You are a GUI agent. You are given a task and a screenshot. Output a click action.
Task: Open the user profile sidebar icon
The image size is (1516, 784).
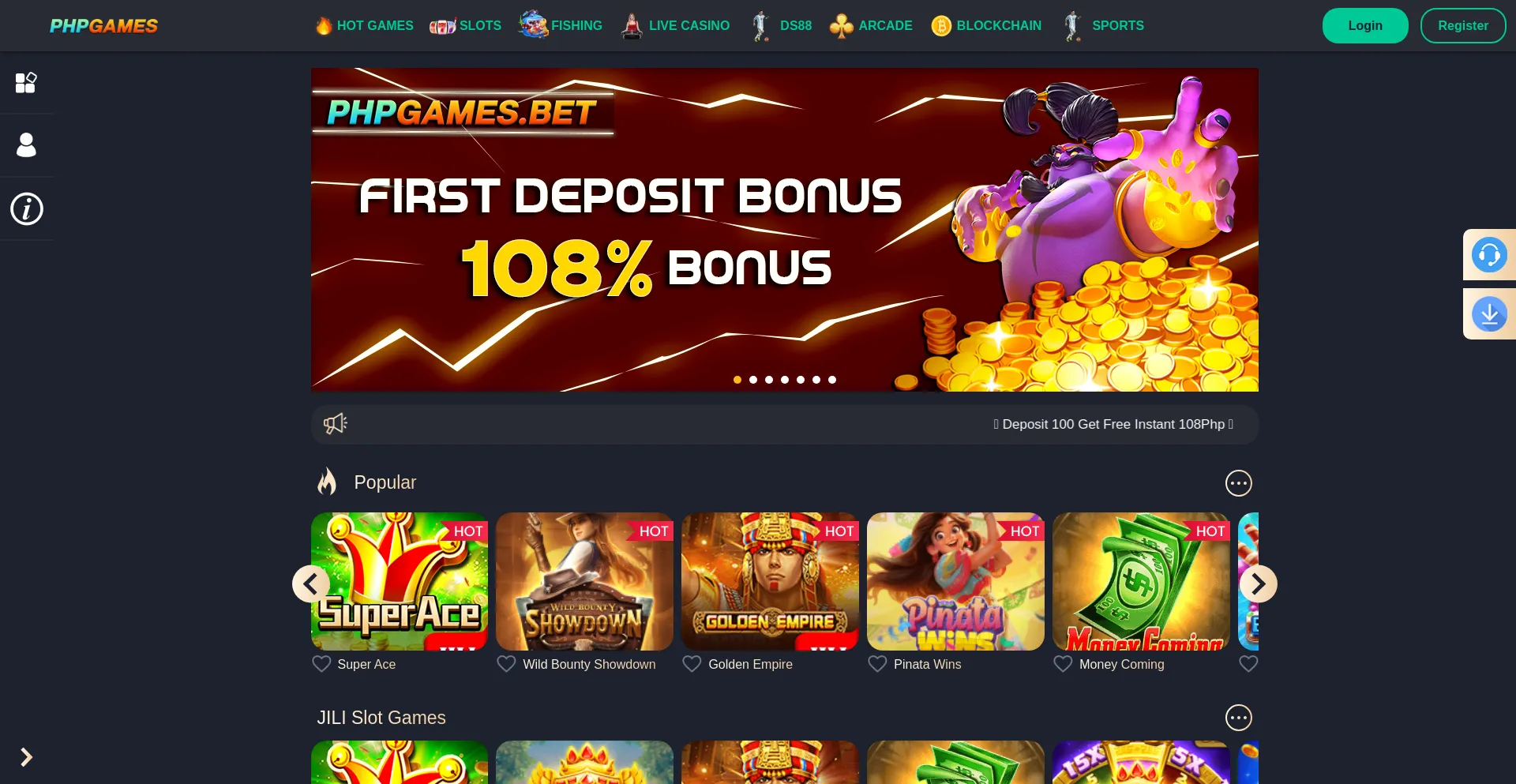pyautogui.click(x=27, y=145)
